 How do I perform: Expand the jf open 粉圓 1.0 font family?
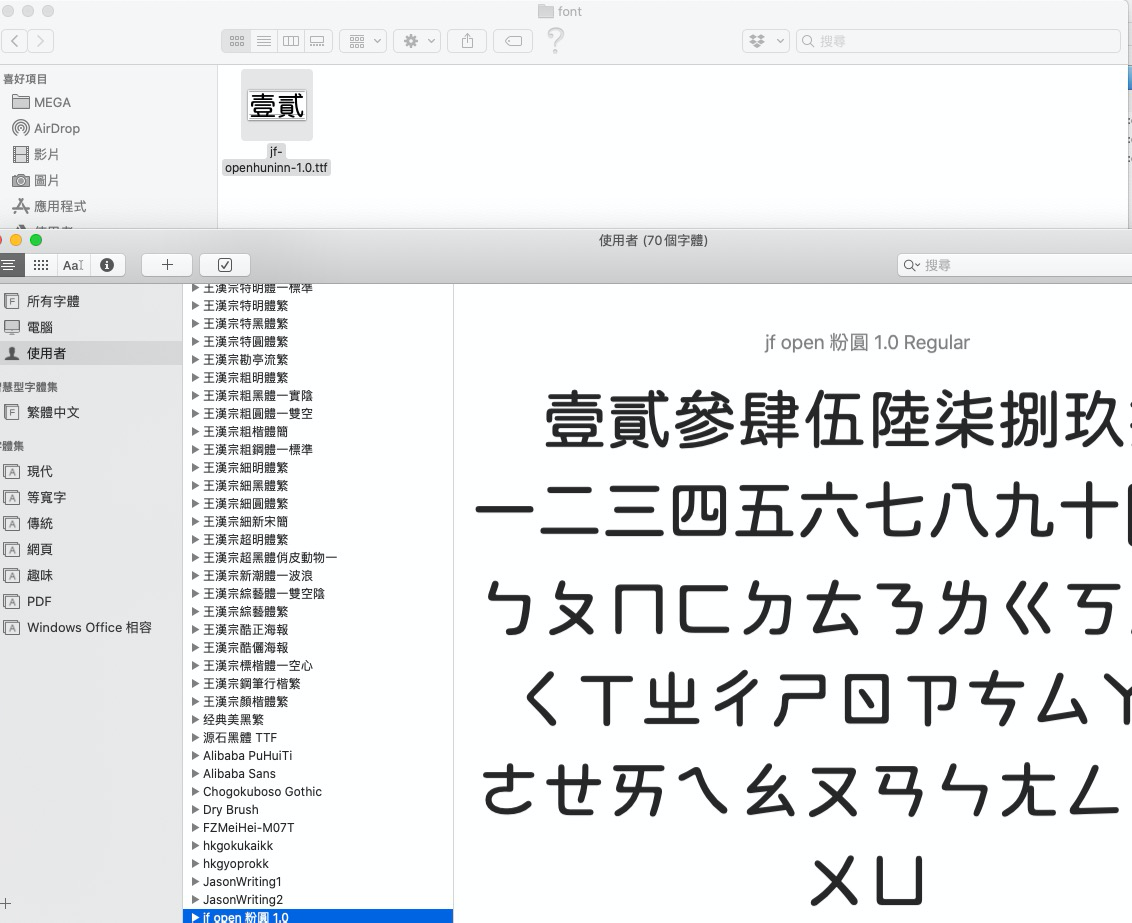pyautogui.click(x=195, y=917)
